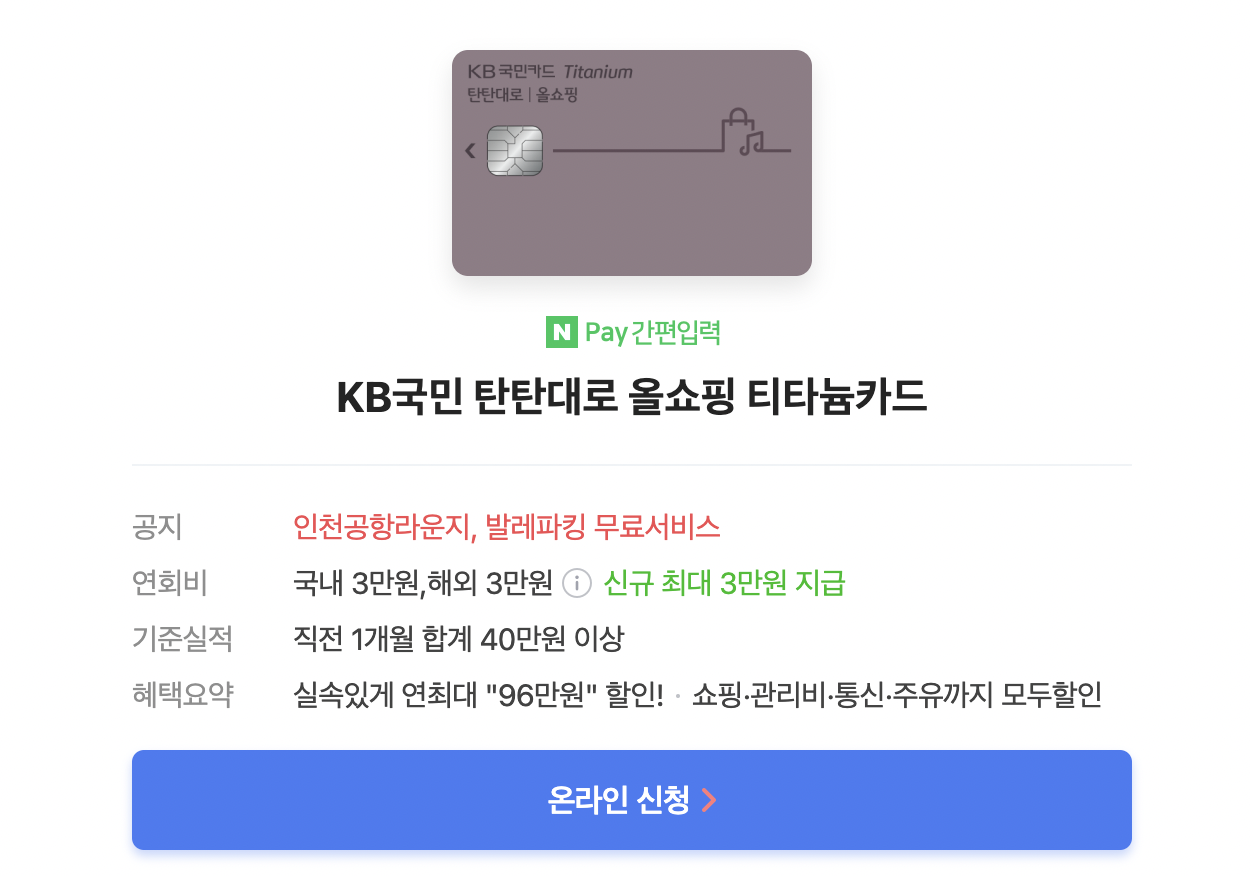Click the music note icon on the card
Viewport: 1250px width, 876px height.
coord(752,142)
